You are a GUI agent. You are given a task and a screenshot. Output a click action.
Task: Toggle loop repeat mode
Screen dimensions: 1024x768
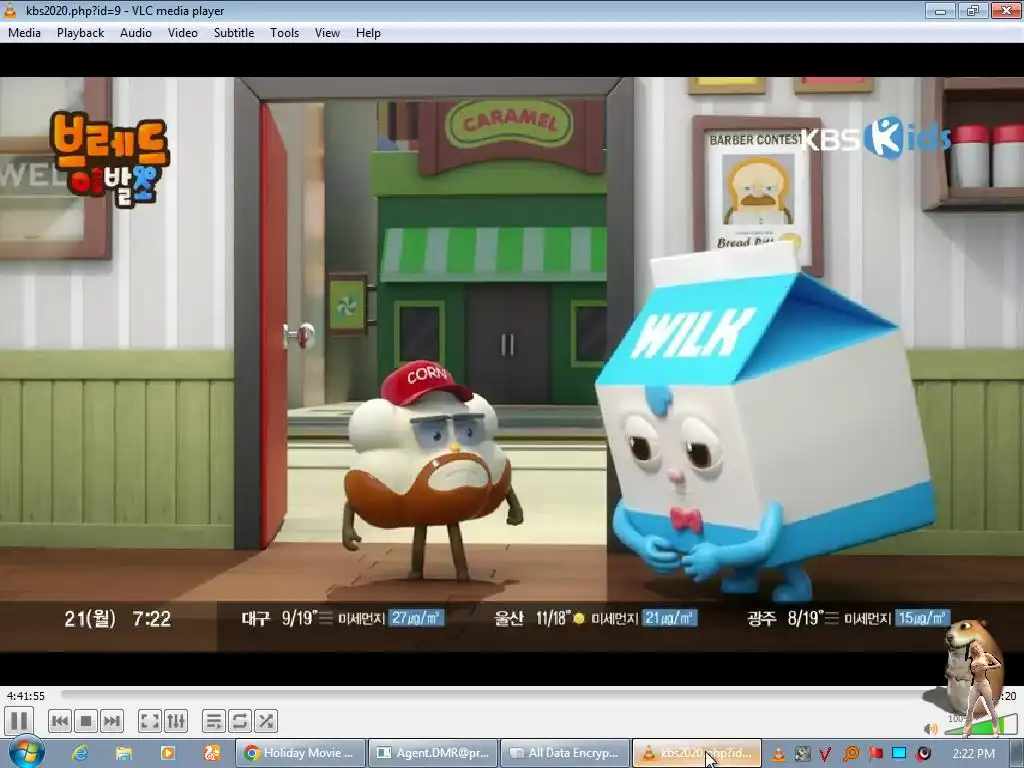[240, 721]
